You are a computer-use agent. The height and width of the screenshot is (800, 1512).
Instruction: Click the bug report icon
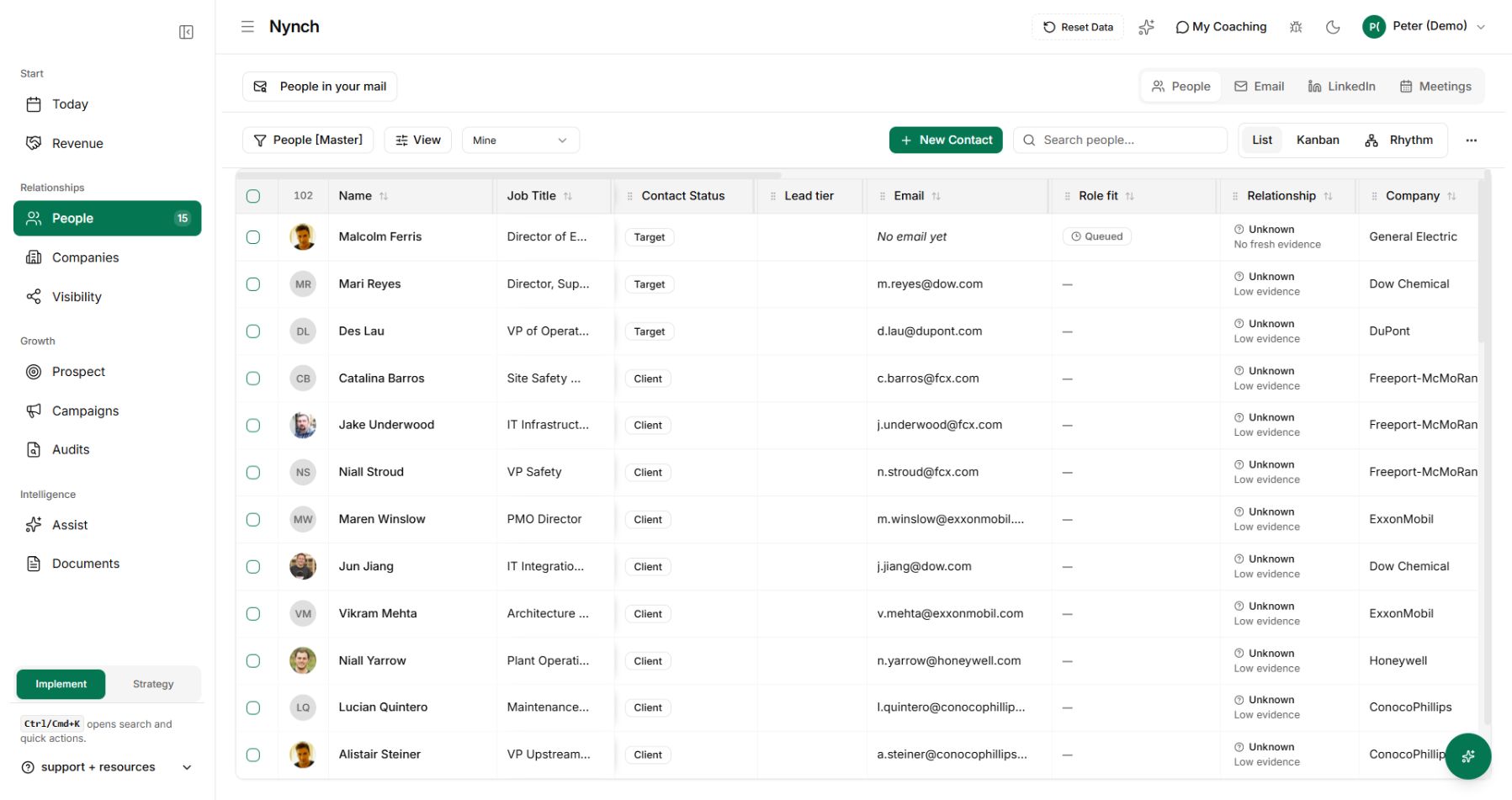pos(1296,27)
